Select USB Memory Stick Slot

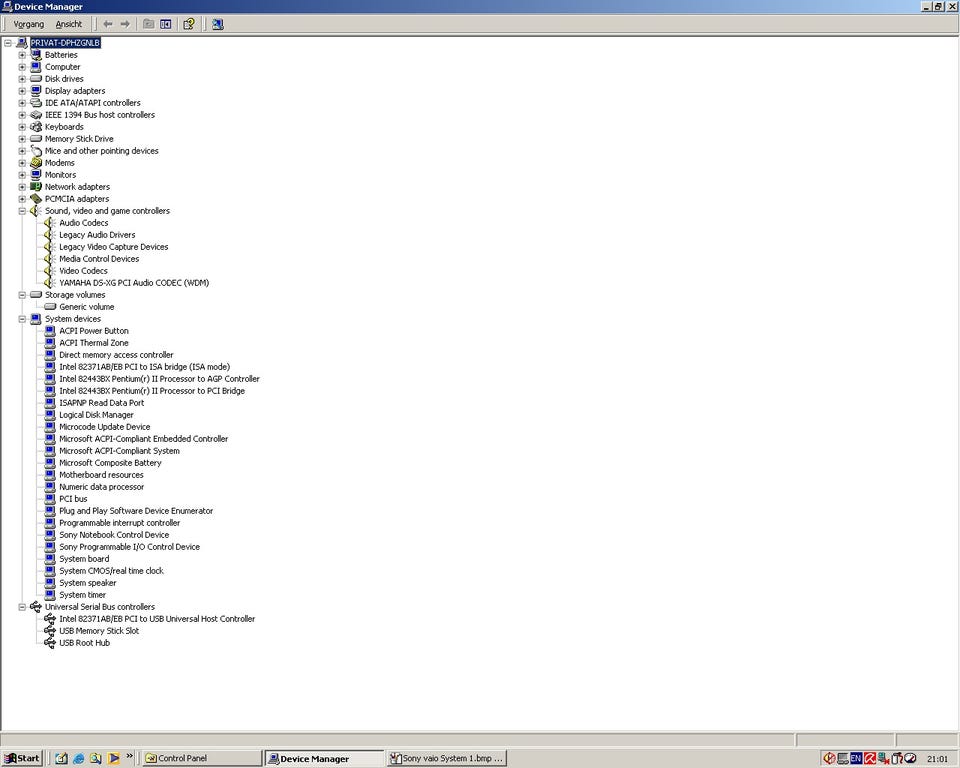pos(99,631)
